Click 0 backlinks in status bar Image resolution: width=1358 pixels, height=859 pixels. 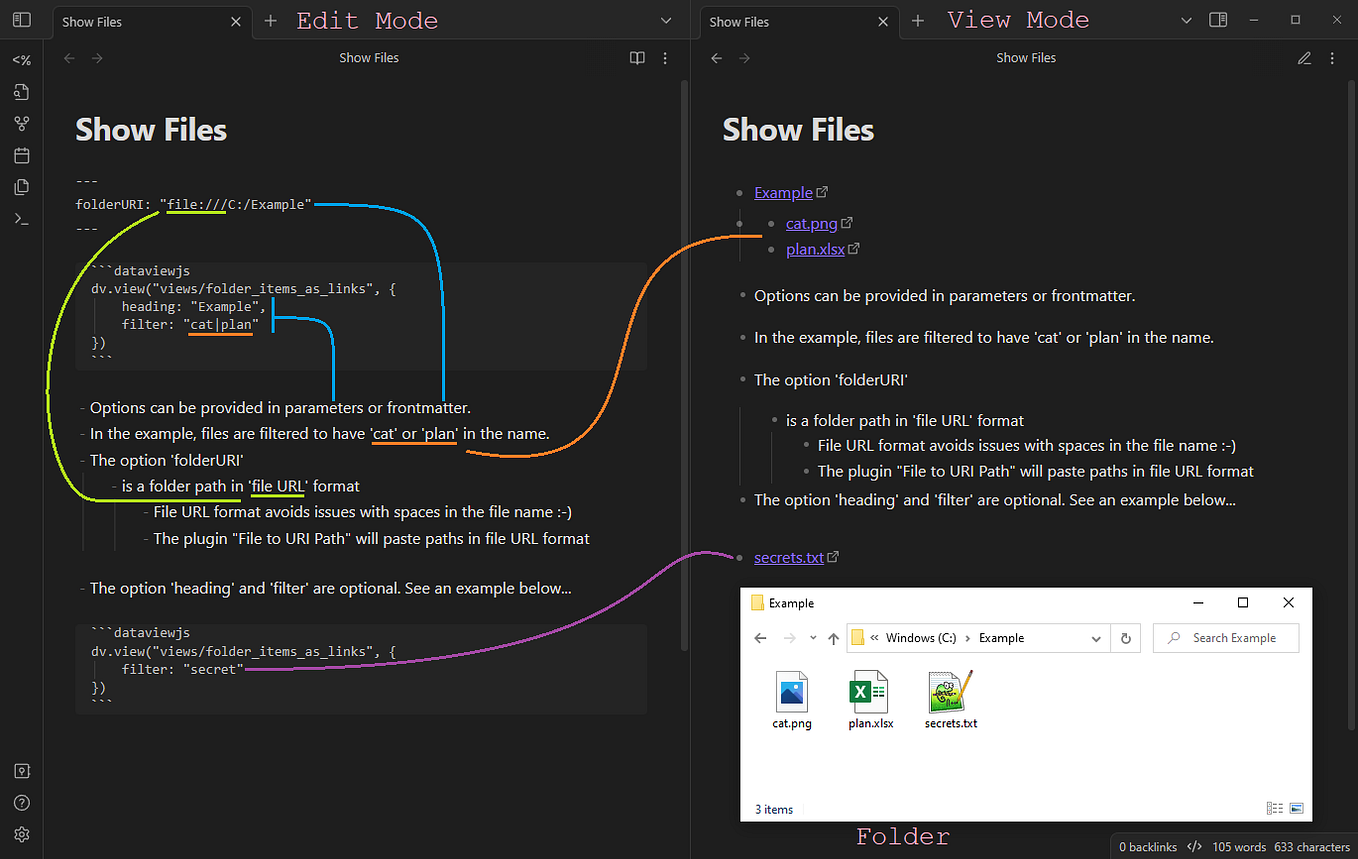pyautogui.click(x=1148, y=847)
